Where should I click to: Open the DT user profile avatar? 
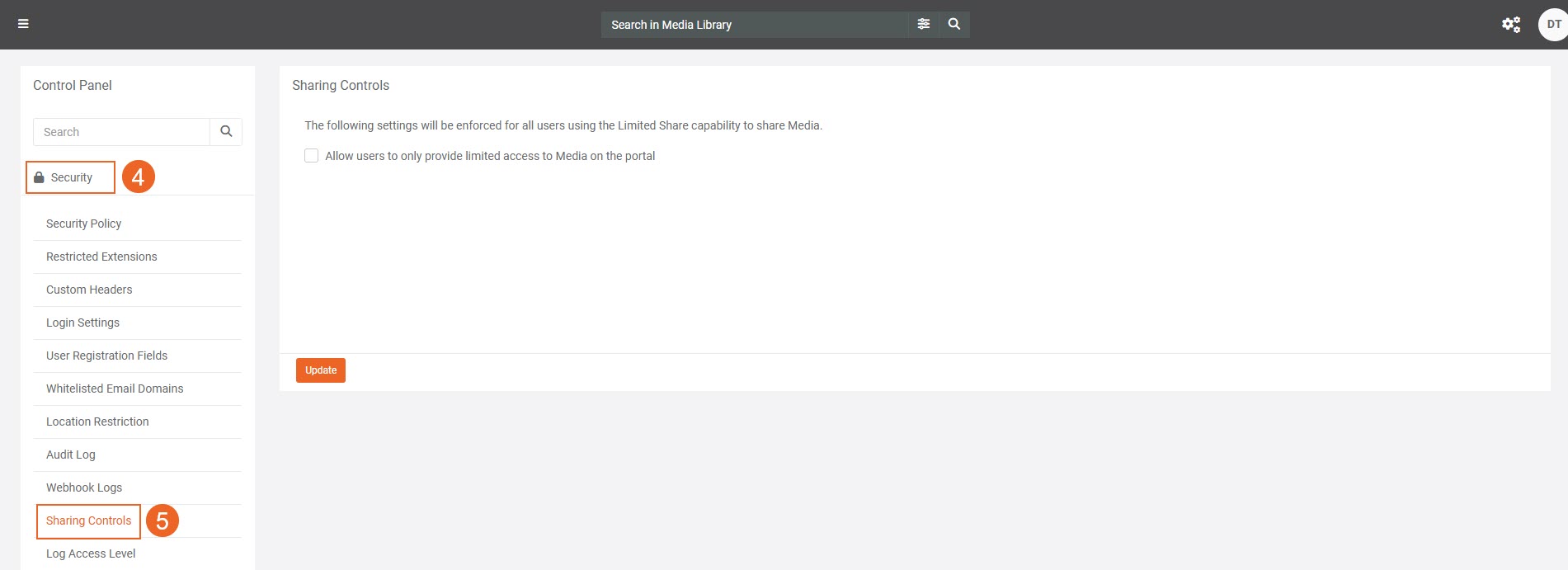pyautogui.click(x=1552, y=24)
